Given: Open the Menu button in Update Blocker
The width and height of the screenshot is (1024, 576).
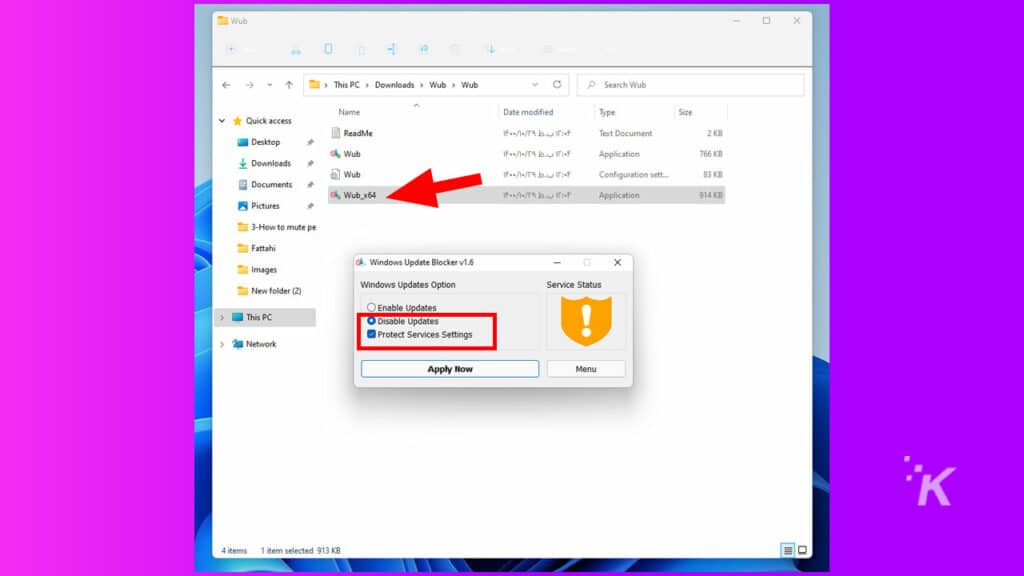Looking at the screenshot, I should click(586, 369).
